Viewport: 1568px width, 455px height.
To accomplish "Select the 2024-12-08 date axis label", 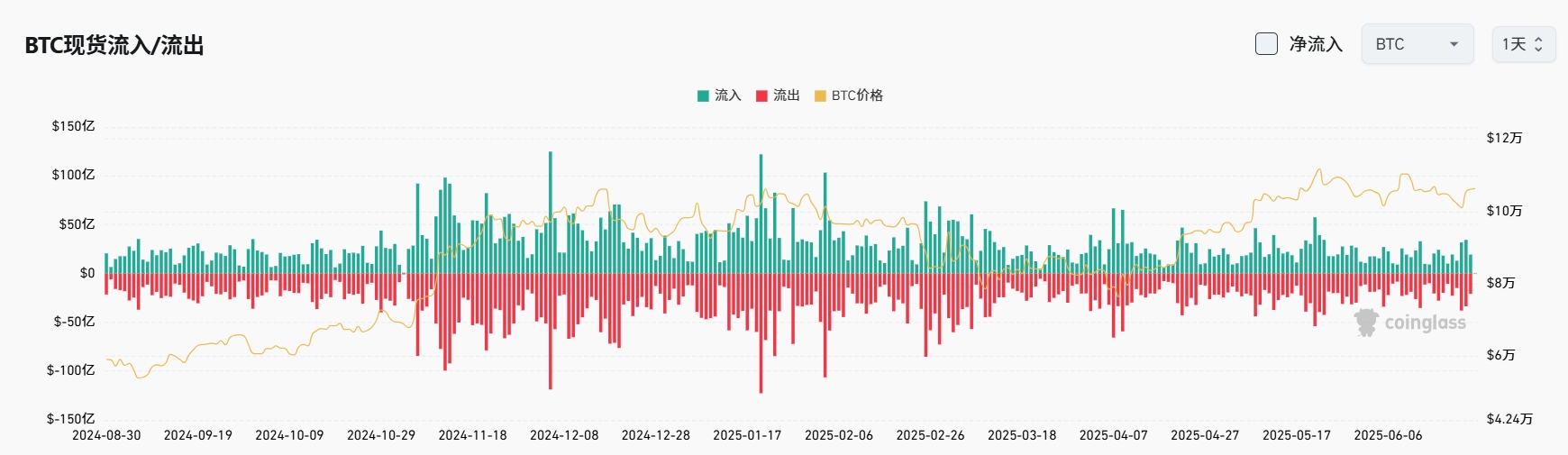I will (564, 435).
